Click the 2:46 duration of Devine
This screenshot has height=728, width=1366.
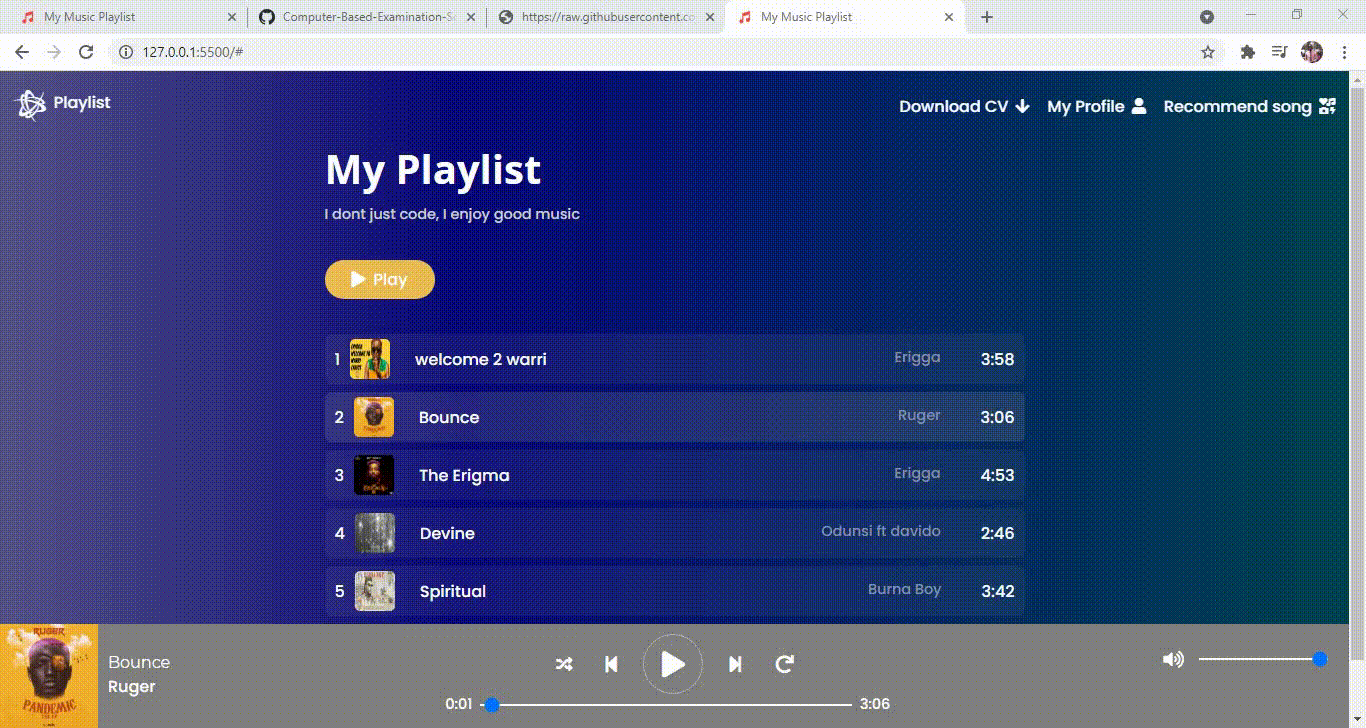click(997, 534)
